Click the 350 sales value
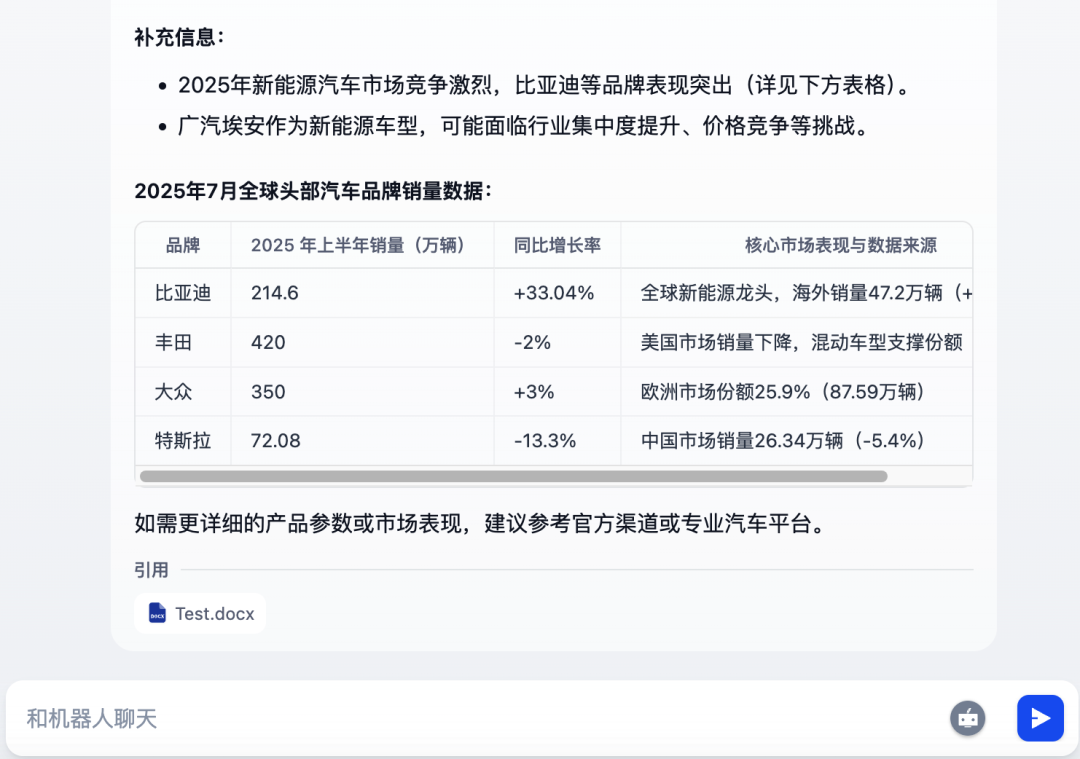Image resolution: width=1080 pixels, height=759 pixels. 268,392
